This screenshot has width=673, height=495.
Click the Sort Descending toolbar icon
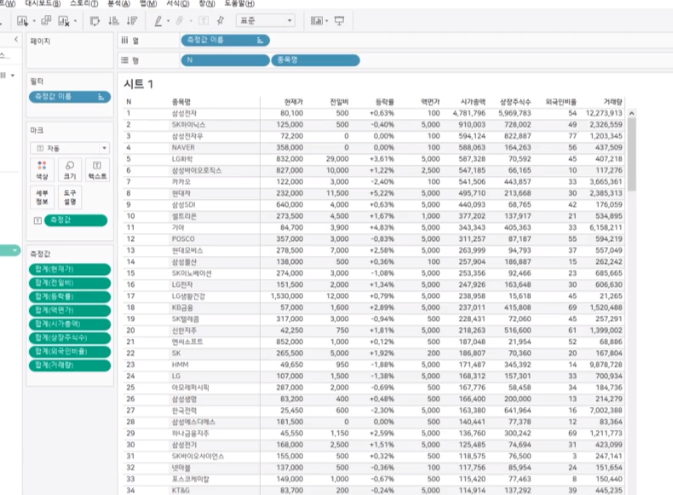coord(132,21)
